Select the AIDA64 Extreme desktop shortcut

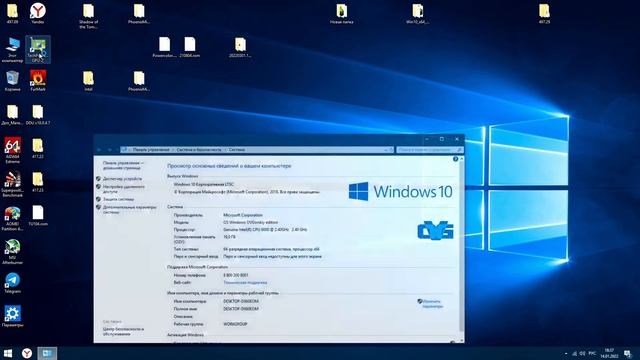12,150
